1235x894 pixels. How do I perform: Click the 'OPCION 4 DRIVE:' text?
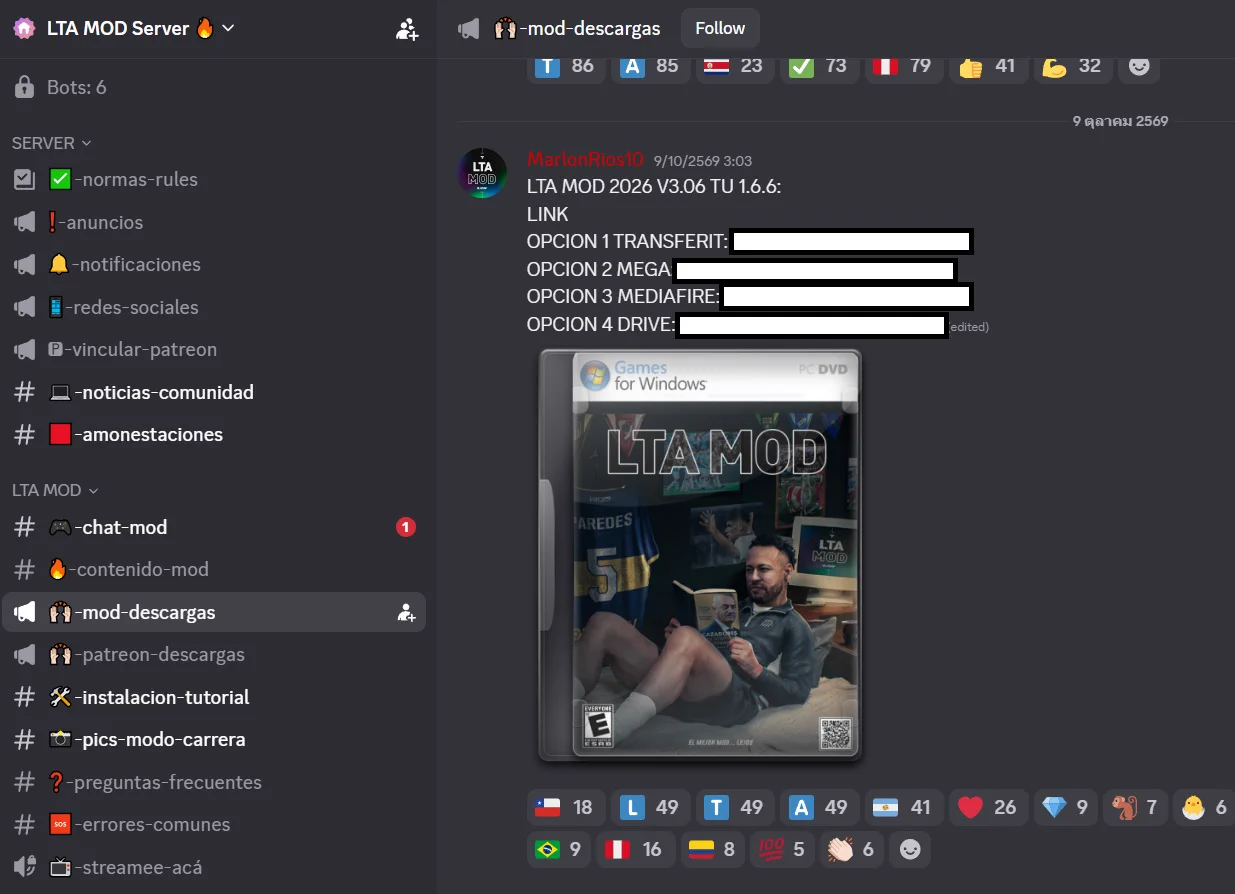tap(601, 325)
